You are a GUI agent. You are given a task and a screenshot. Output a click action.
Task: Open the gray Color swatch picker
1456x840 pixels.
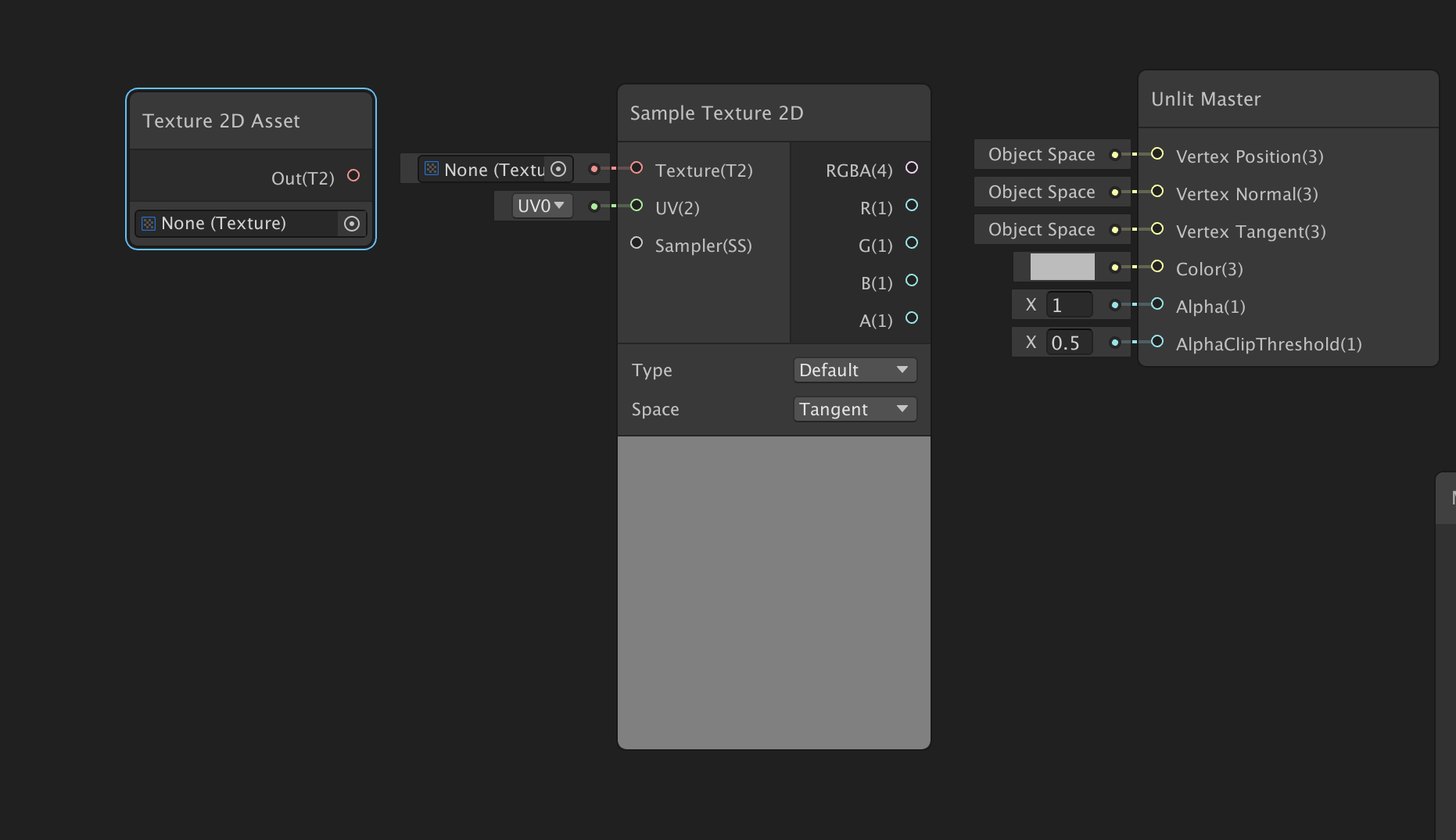tap(1062, 267)
